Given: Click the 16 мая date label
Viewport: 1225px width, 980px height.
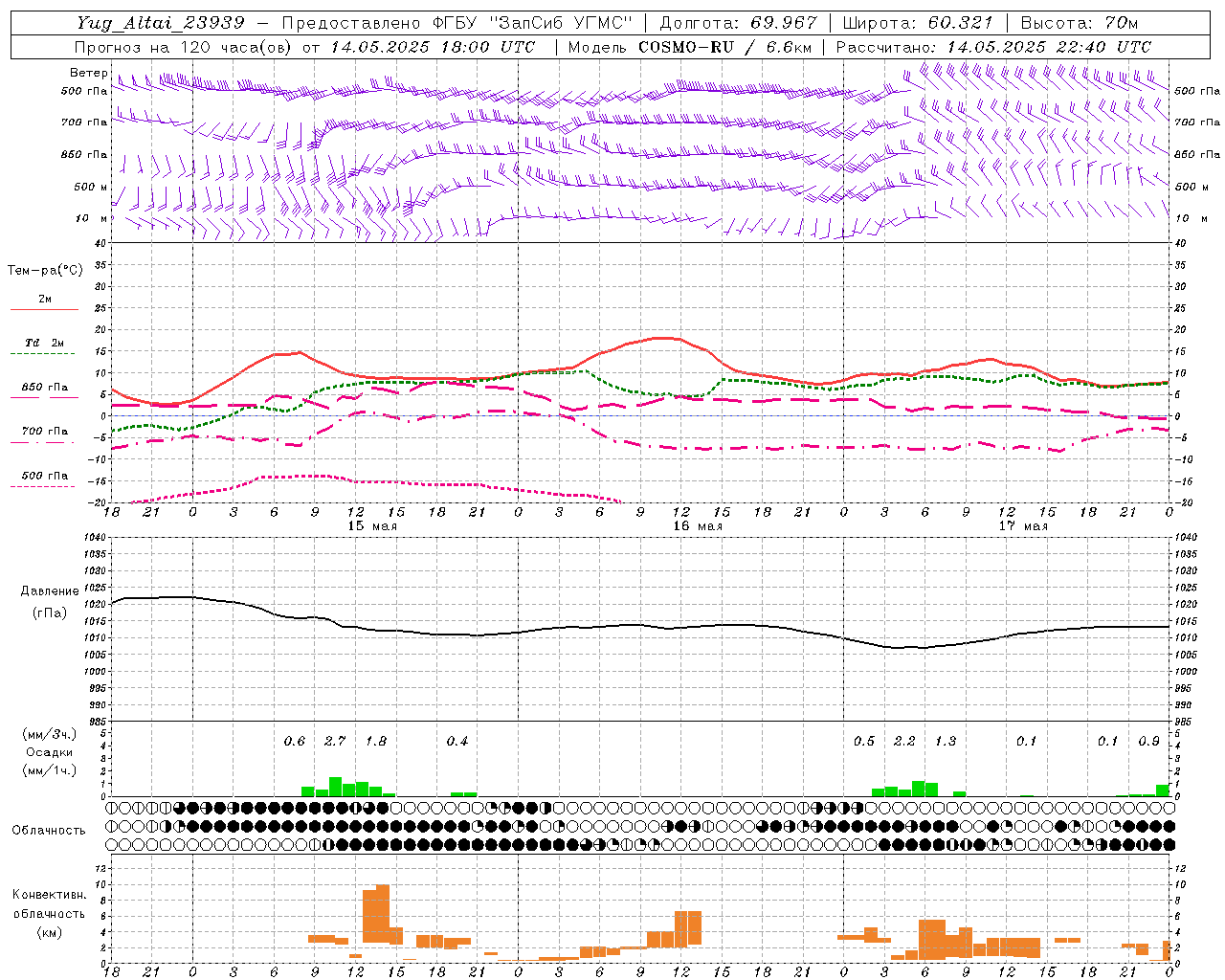Looking at the screenshot, I should [x=697, y=526].
